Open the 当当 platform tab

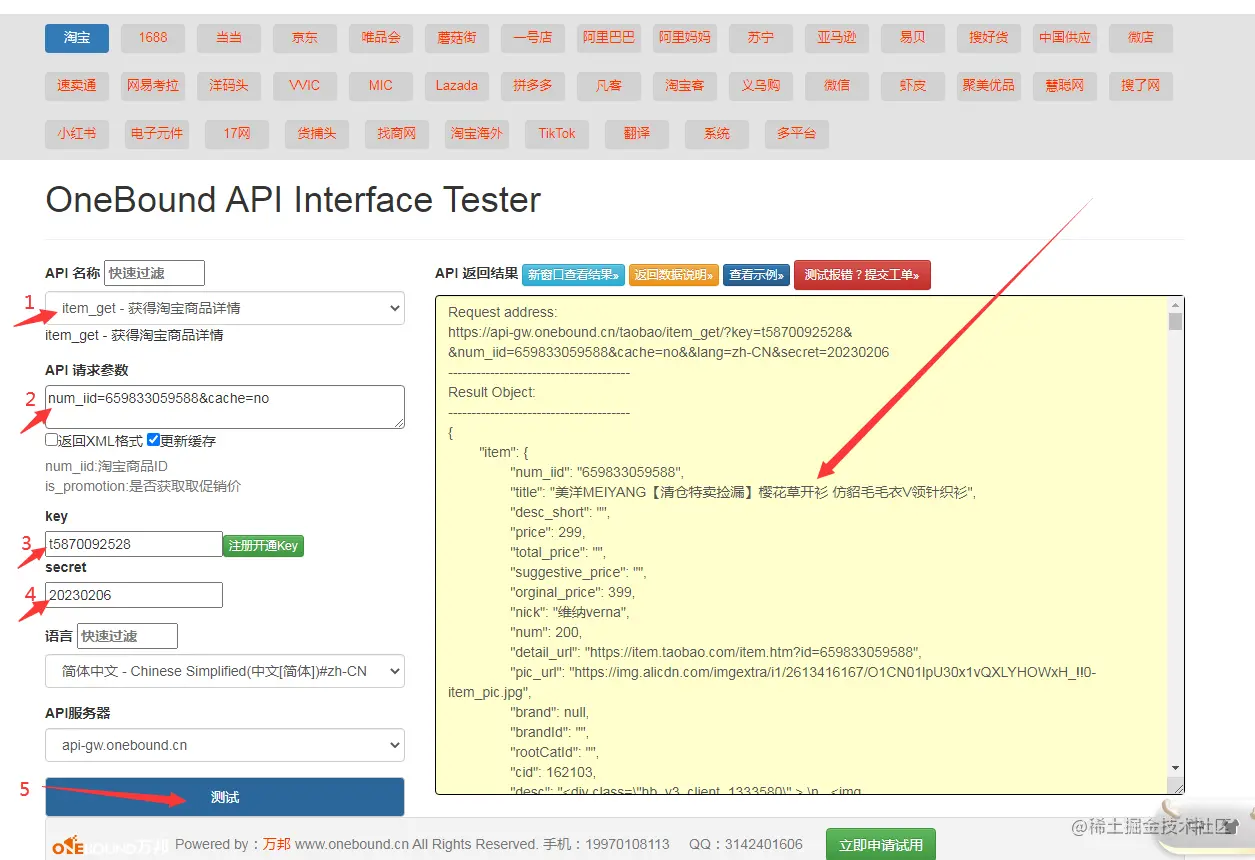tap(229, 38)
